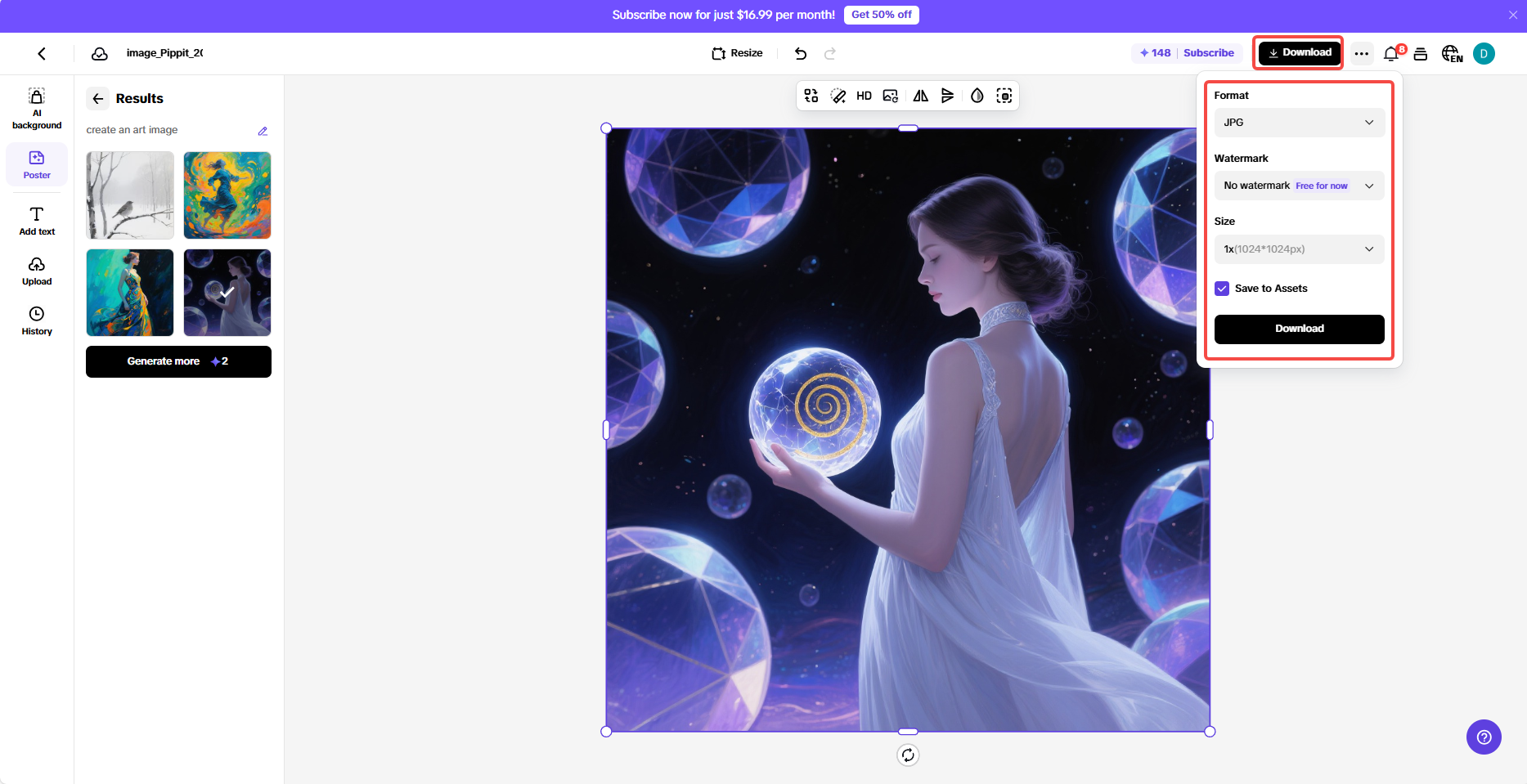The height and width of the screenshot is (784, 1527).
Task: Click the dashed frame crop icon
Action: tap(1004, 96)
